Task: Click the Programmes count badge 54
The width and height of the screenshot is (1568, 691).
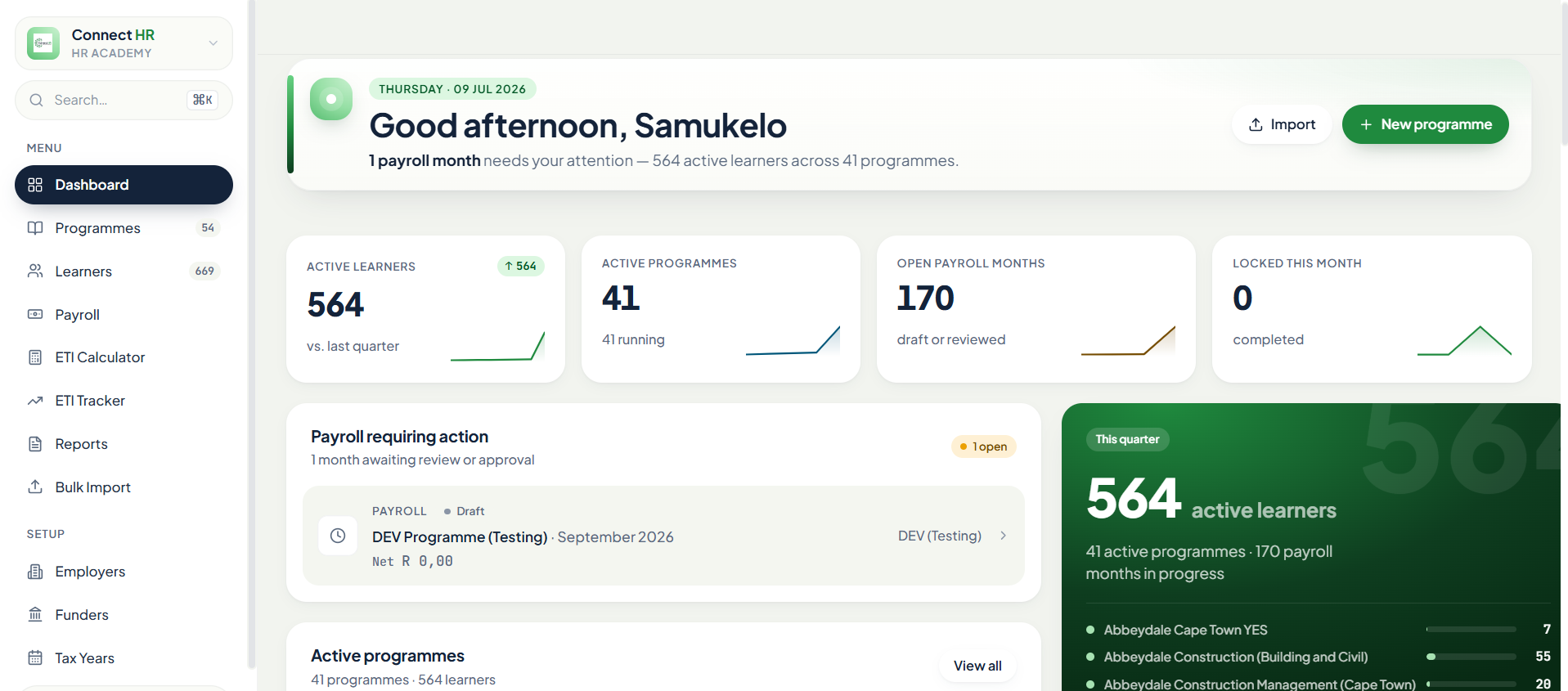Action: (x=208, y=228)
